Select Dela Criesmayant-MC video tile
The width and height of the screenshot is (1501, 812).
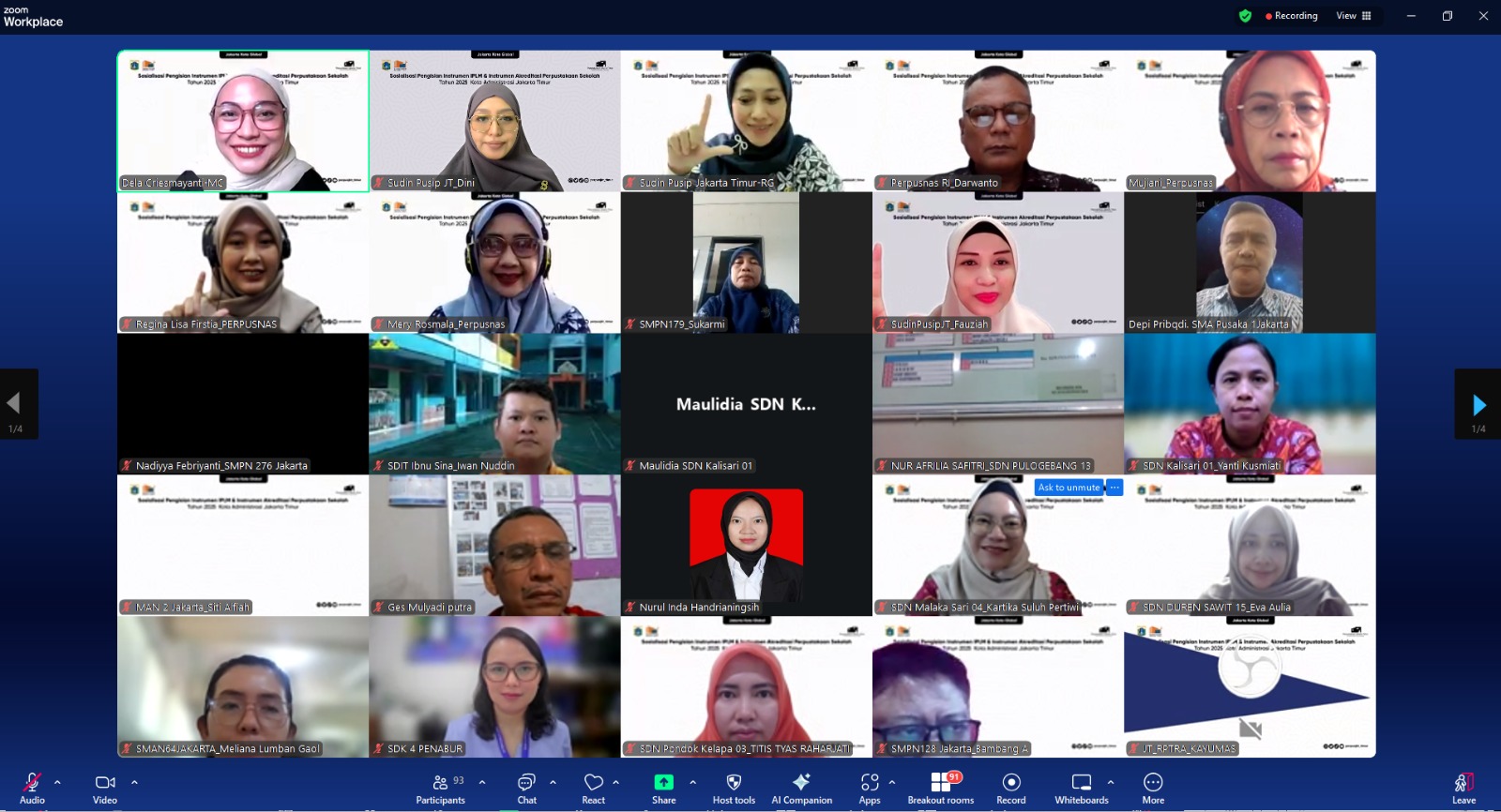point(243,121)
